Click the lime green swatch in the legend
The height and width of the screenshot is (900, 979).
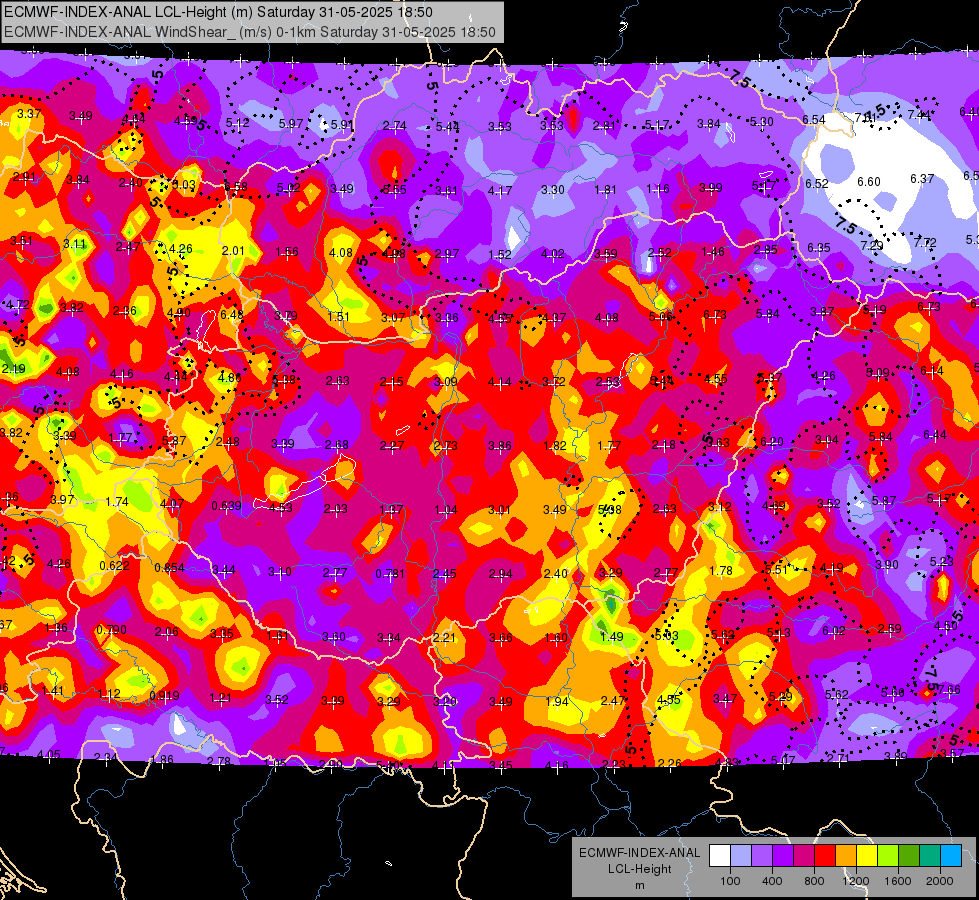click(888, 856)
